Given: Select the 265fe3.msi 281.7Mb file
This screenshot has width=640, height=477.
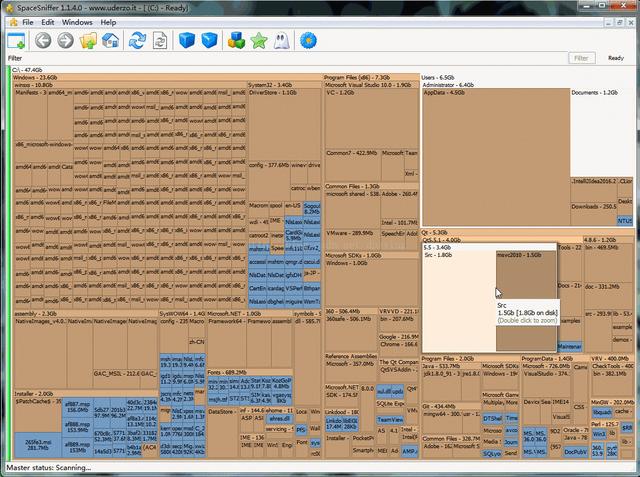Looking at the screenshot, I should [38, 445].
